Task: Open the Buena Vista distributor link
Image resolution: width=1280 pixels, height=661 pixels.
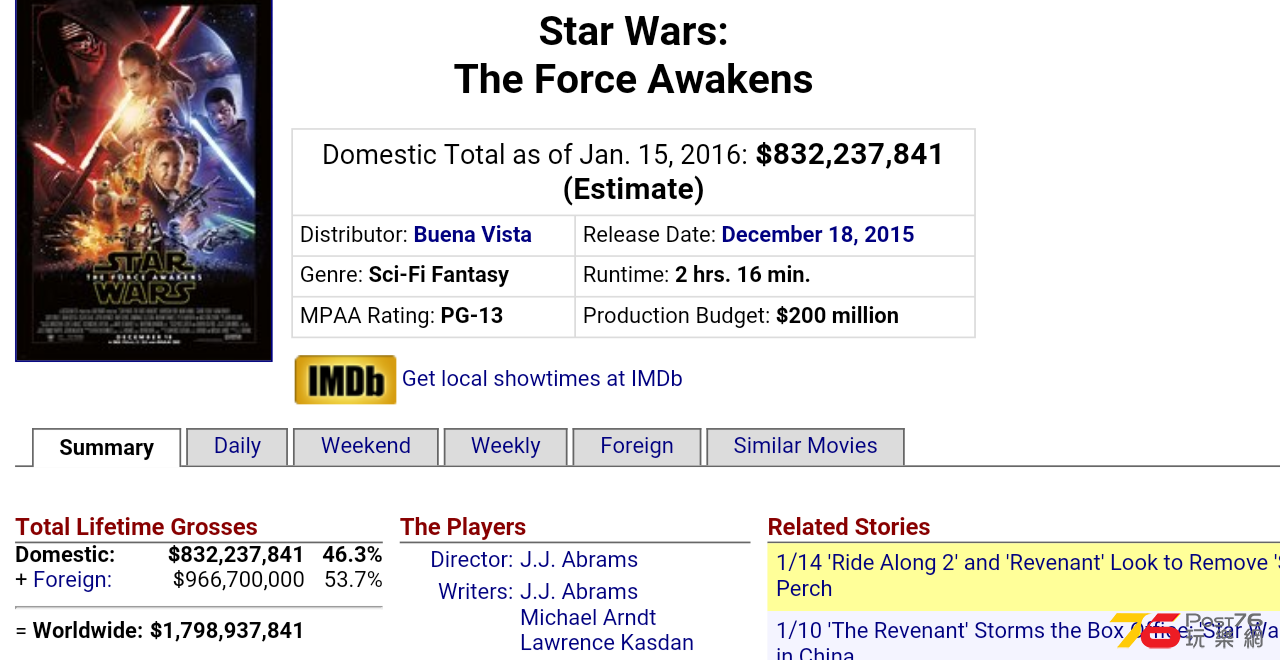Action: click(473, 235)
